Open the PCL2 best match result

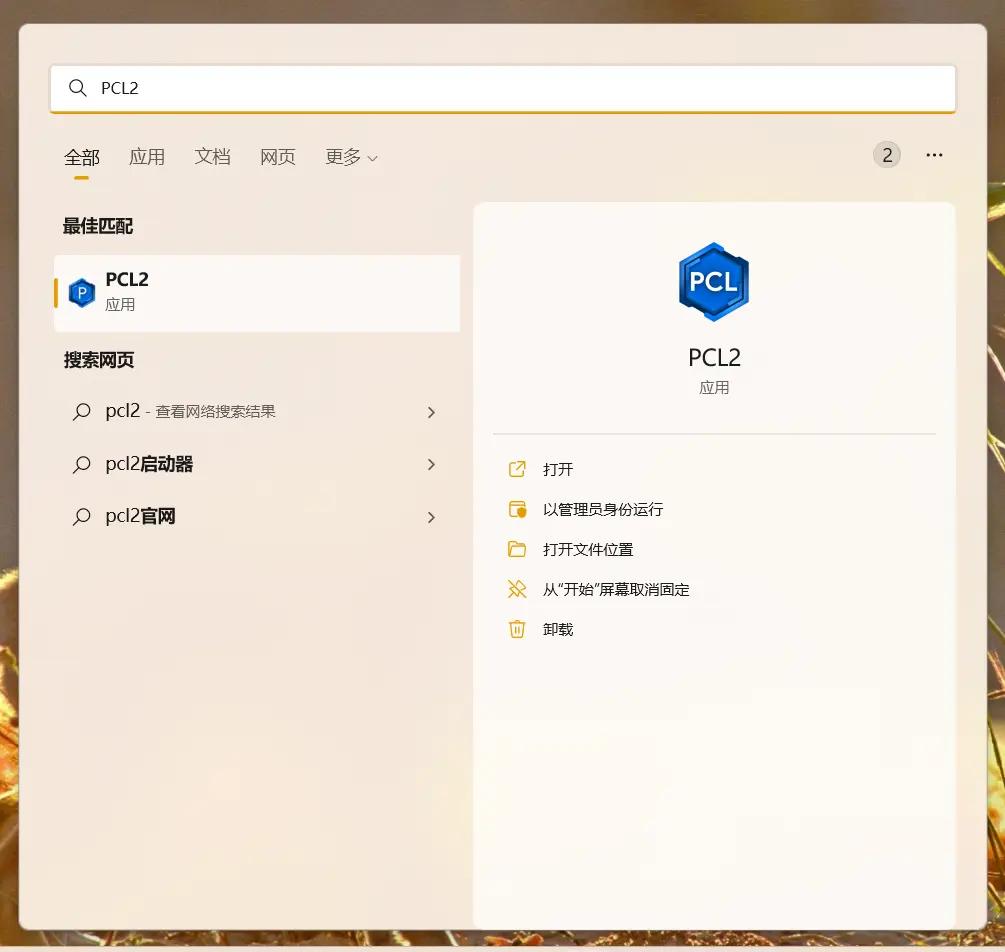point(257,293)
